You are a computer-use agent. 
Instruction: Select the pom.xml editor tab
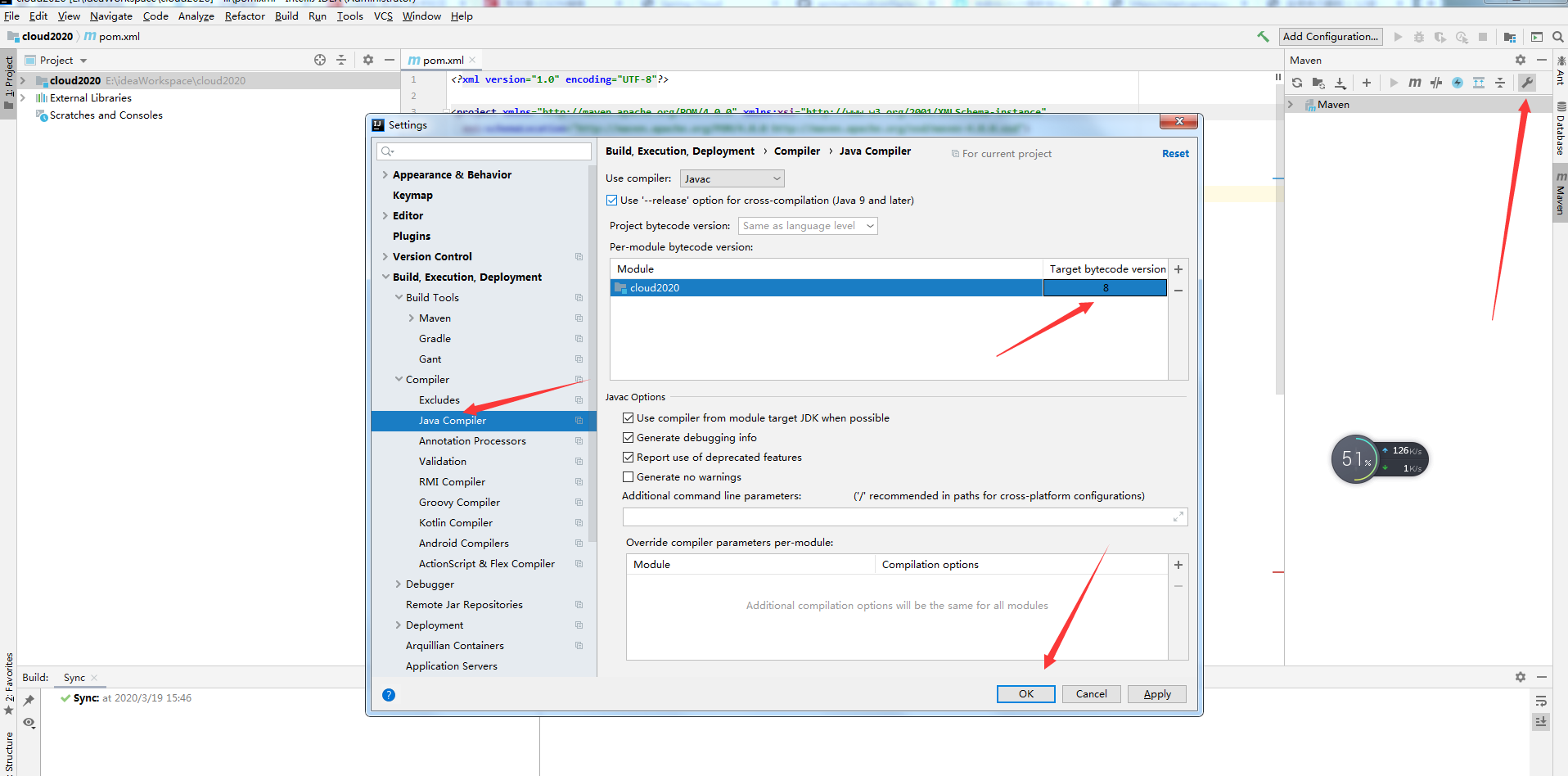tap(443, 61)
